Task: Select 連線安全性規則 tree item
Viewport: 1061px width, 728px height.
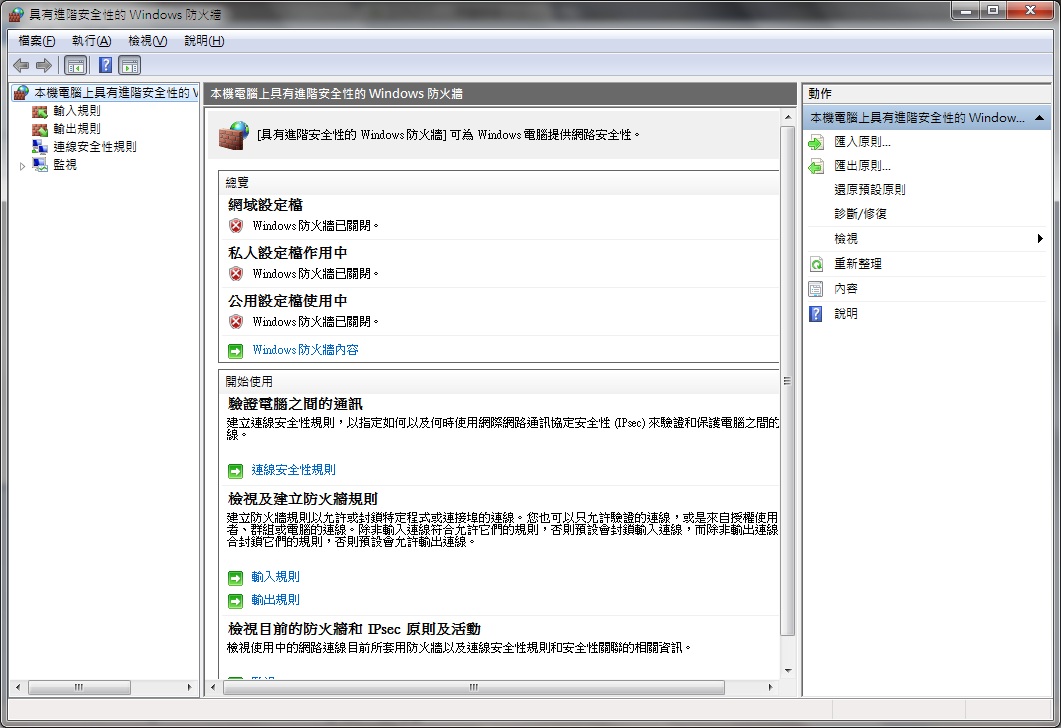Action: tap(95, 146)
